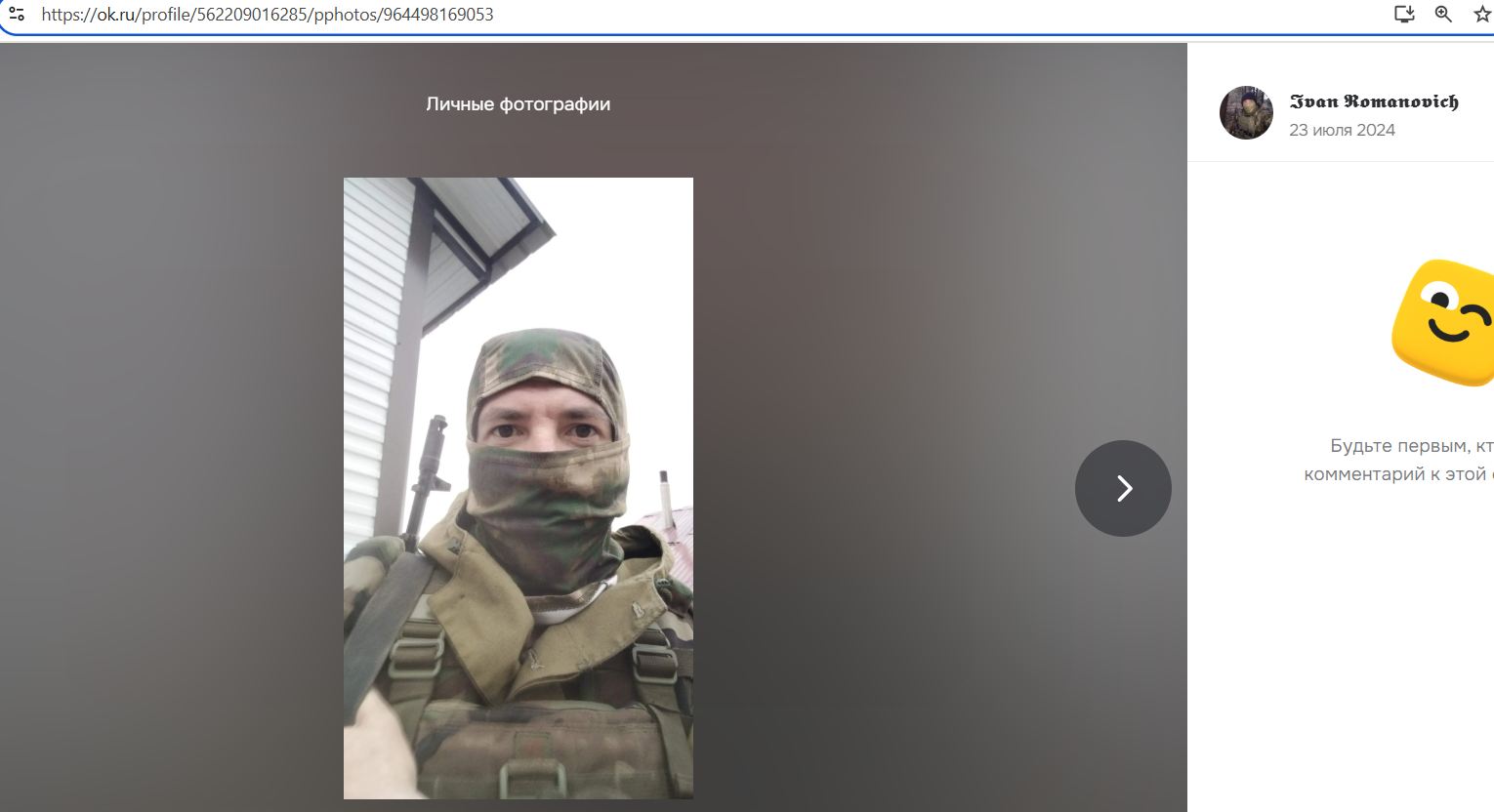Open the "Личные фотографии" album title
The image size is (1494, 812).
(x=518, y=104)
